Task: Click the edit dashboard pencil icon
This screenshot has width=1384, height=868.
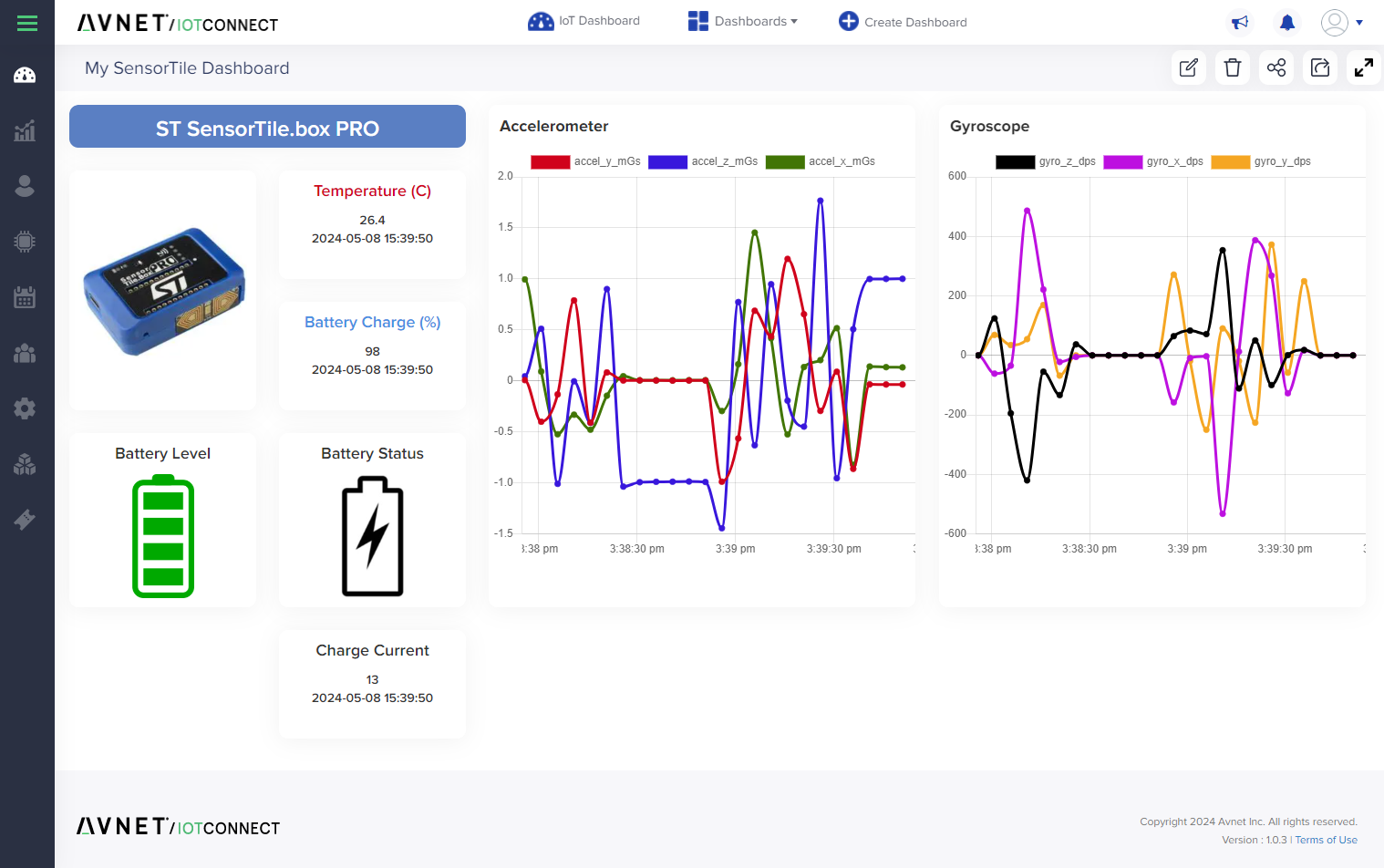Action: 1189,67
